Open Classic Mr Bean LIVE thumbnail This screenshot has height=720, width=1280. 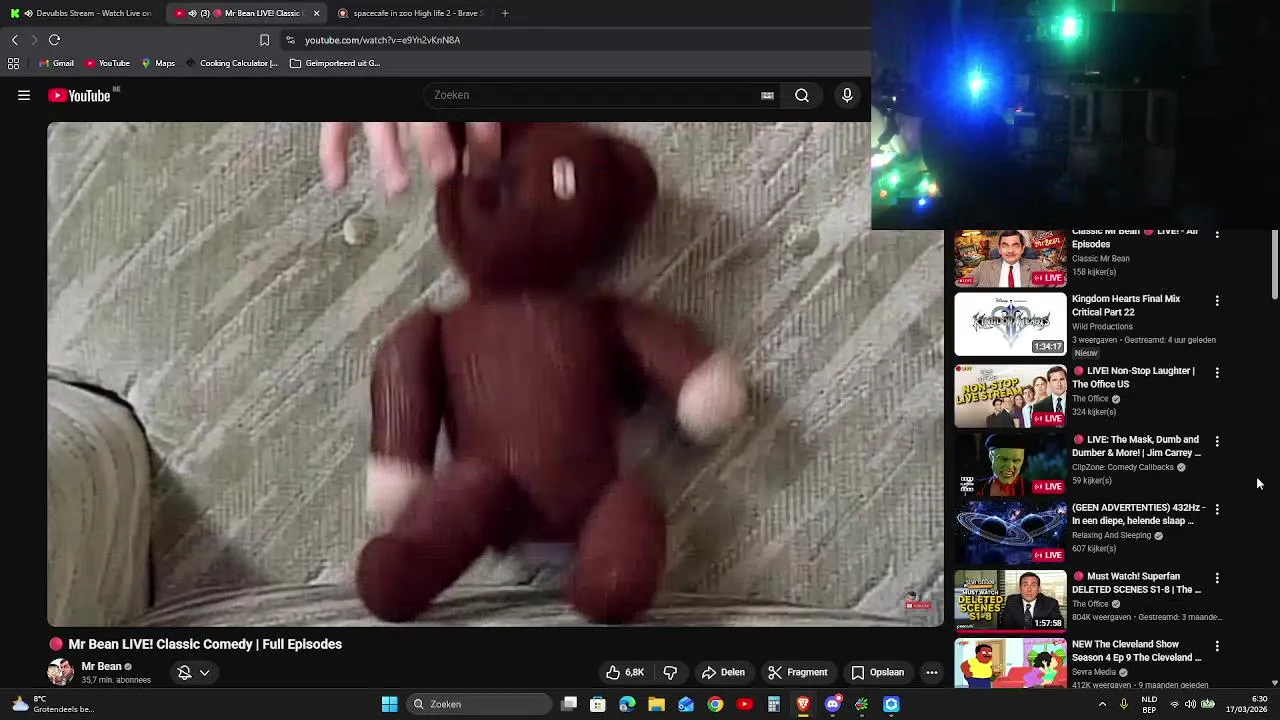point(1010,258)
